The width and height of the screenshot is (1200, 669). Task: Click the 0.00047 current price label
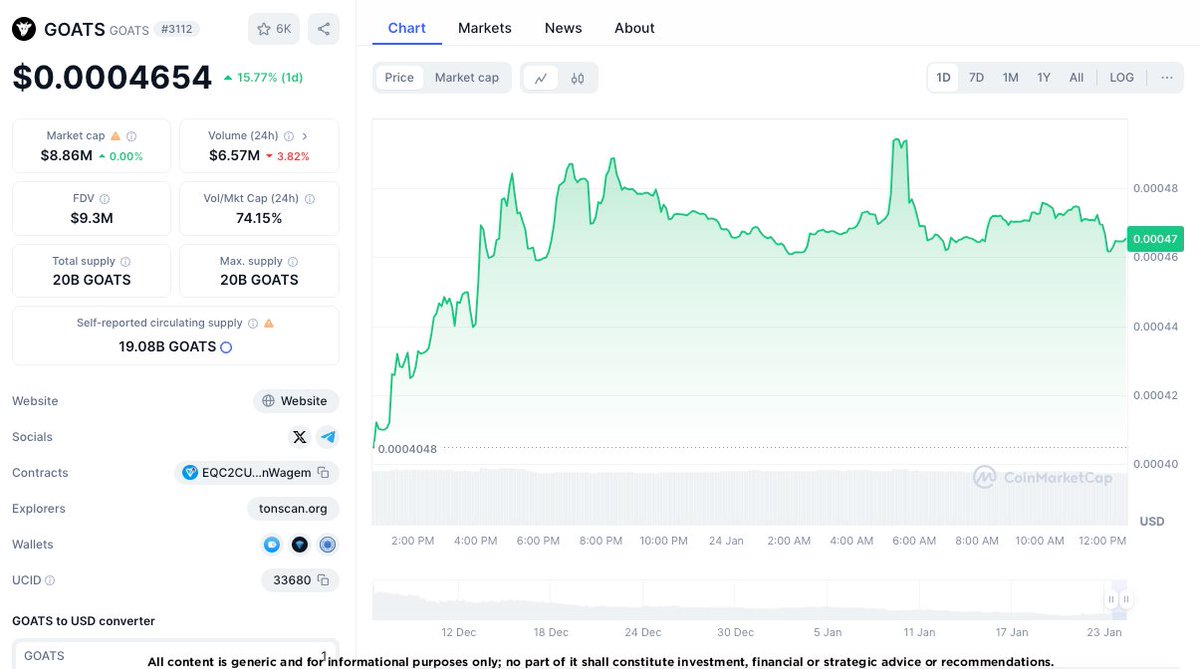click(1154, 239)
